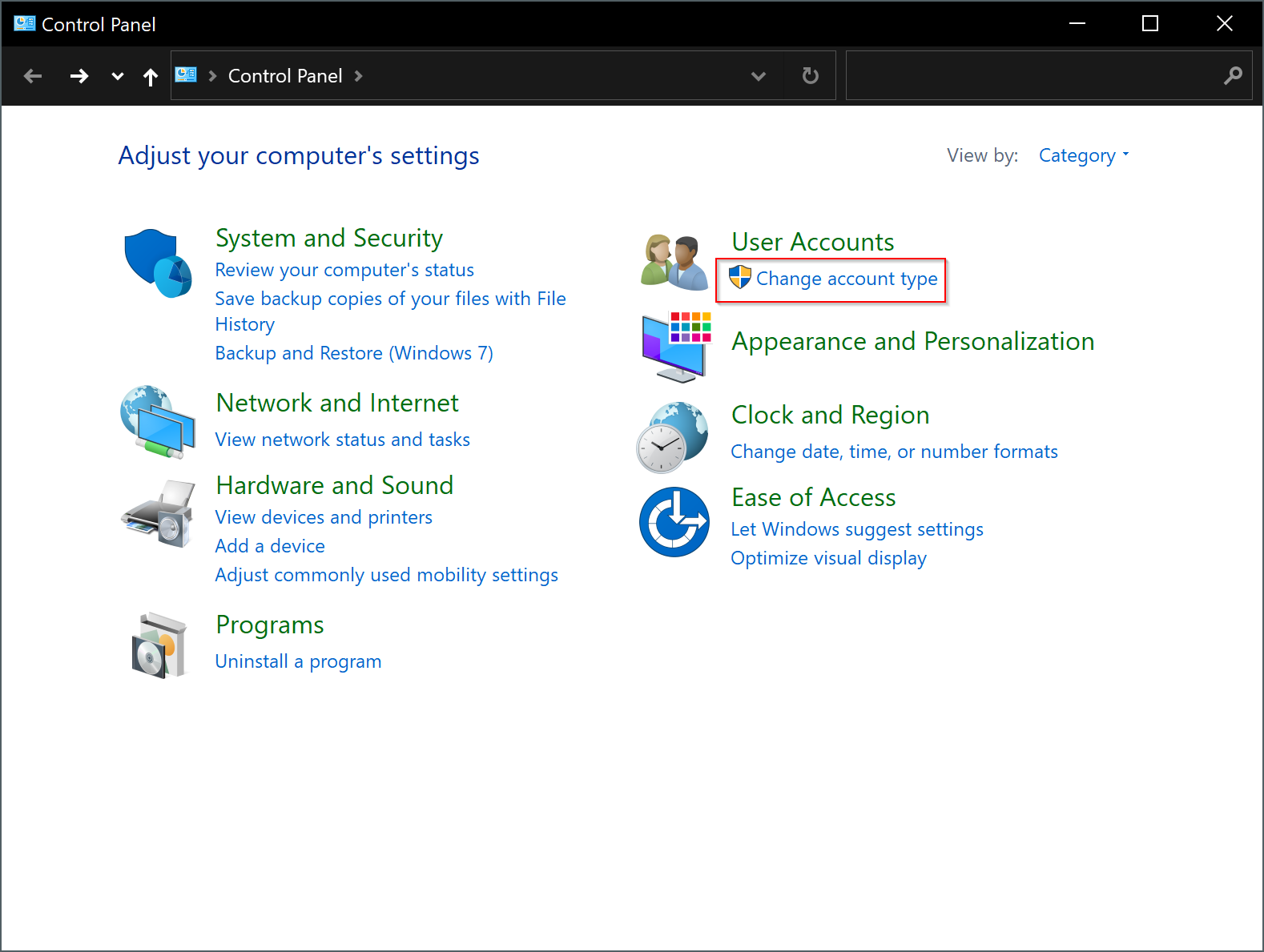Open Network and Internet category

tap(337, 403)
